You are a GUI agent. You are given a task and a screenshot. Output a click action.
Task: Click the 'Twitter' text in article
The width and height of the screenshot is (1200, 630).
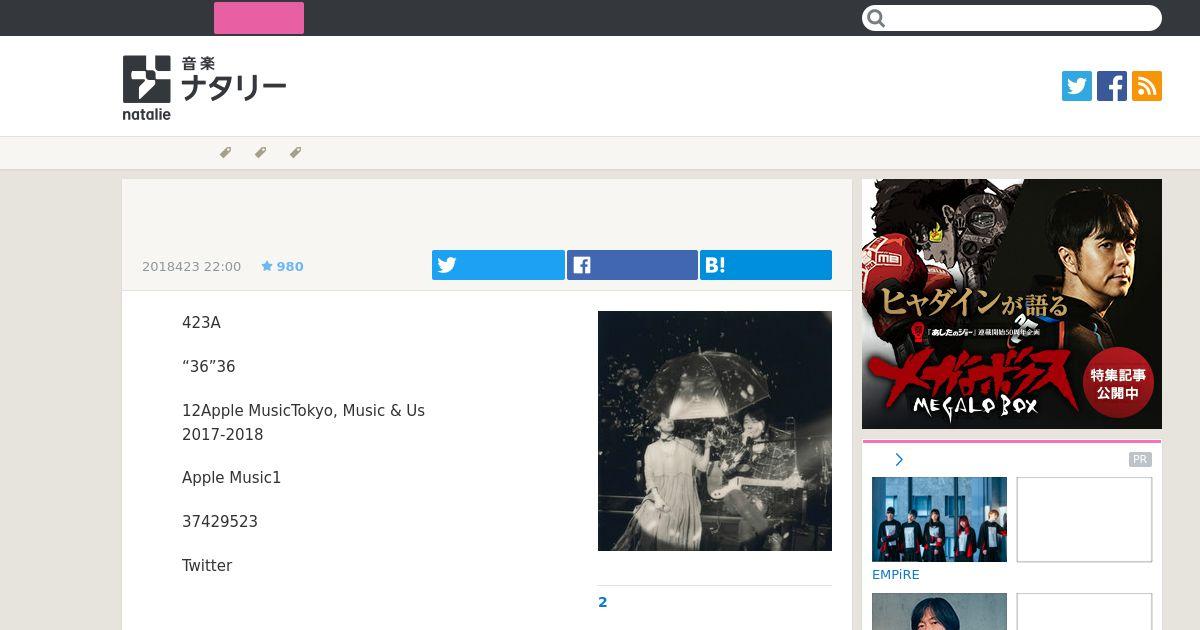[207, 566]
